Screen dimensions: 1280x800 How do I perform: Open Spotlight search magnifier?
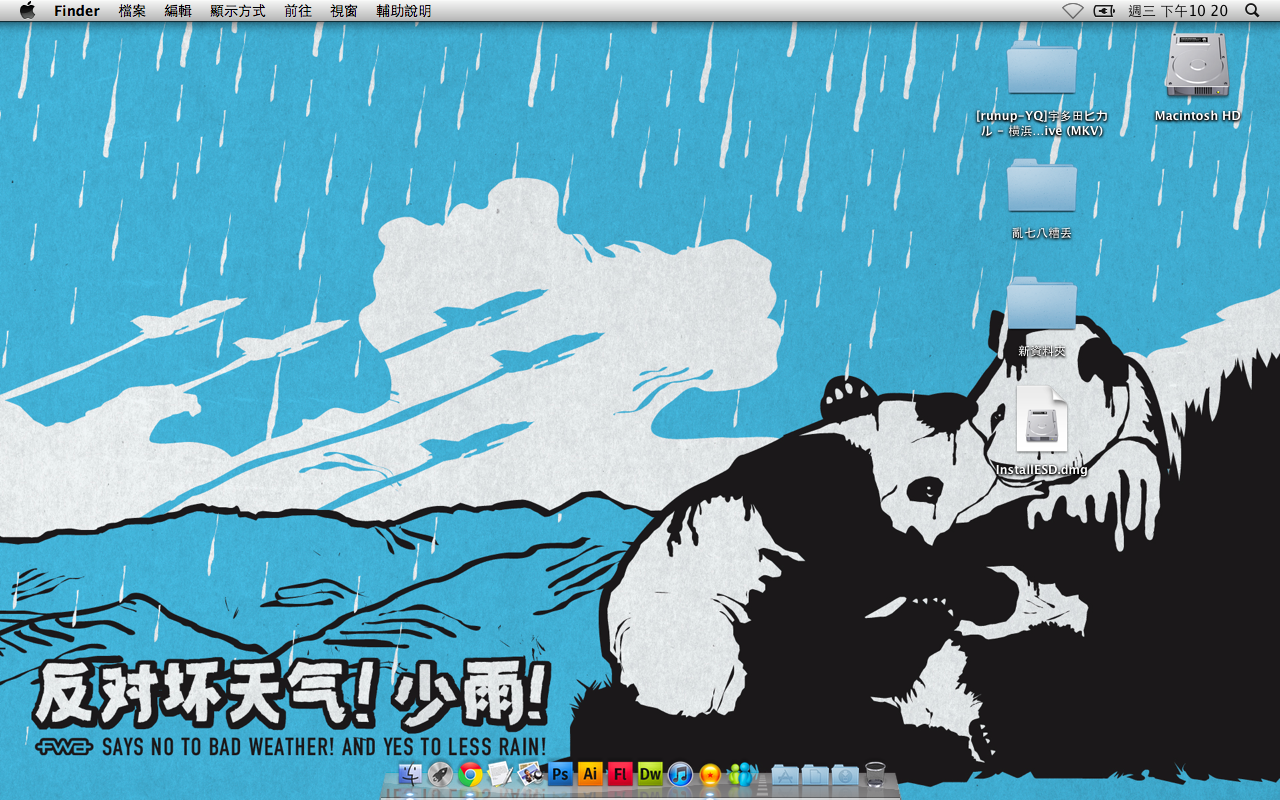1252,11
